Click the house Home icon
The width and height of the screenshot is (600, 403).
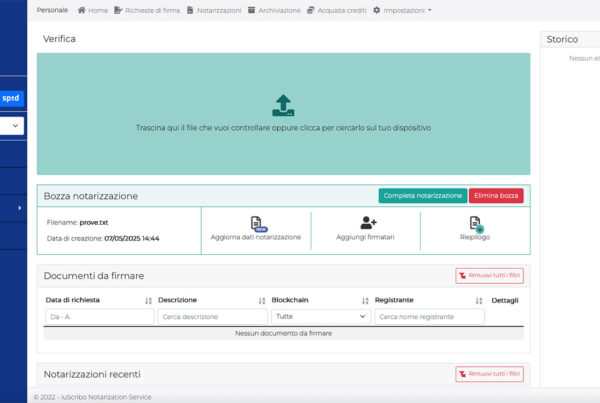(x=82, y=10)
